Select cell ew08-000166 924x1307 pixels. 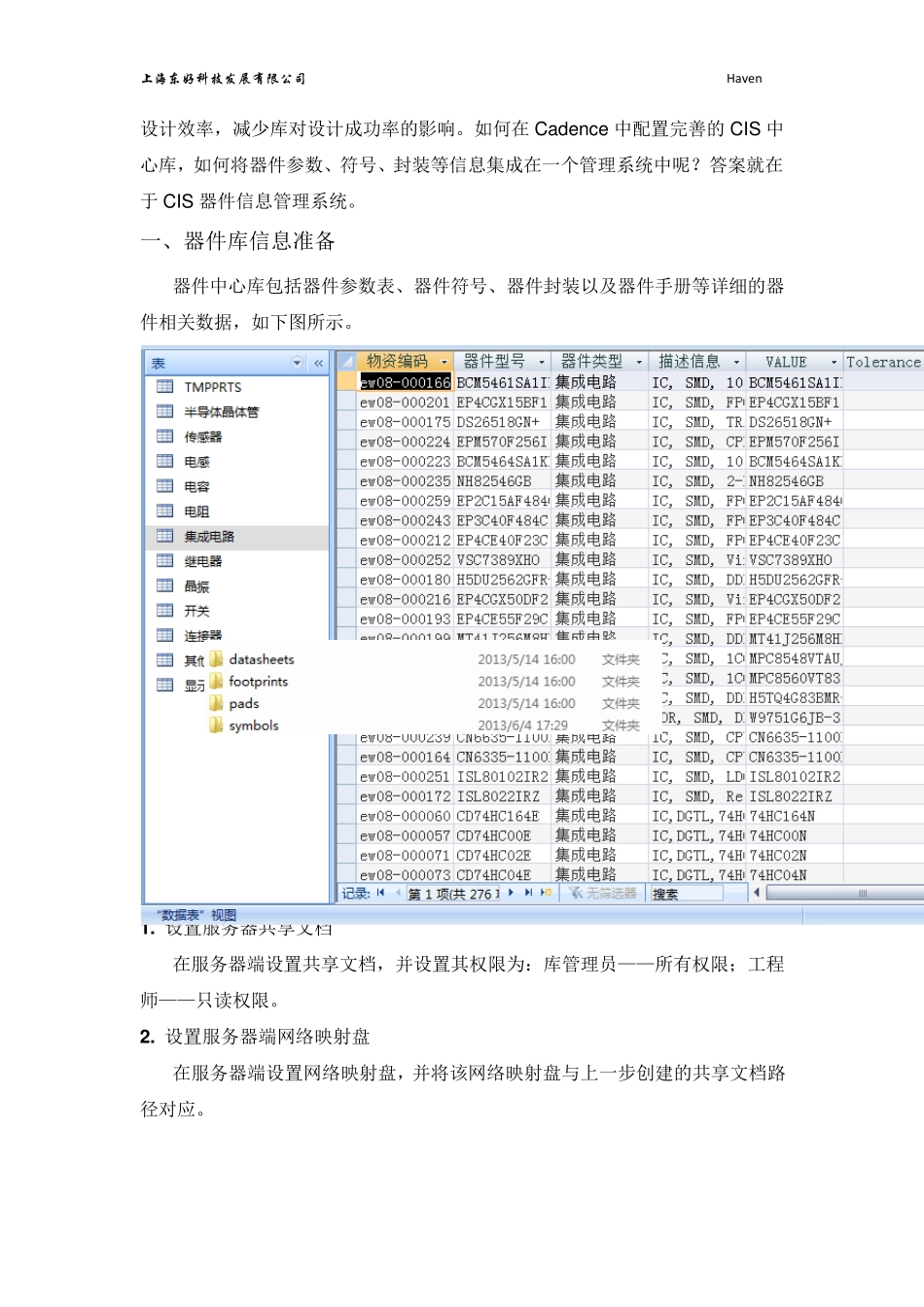point(405,383)
